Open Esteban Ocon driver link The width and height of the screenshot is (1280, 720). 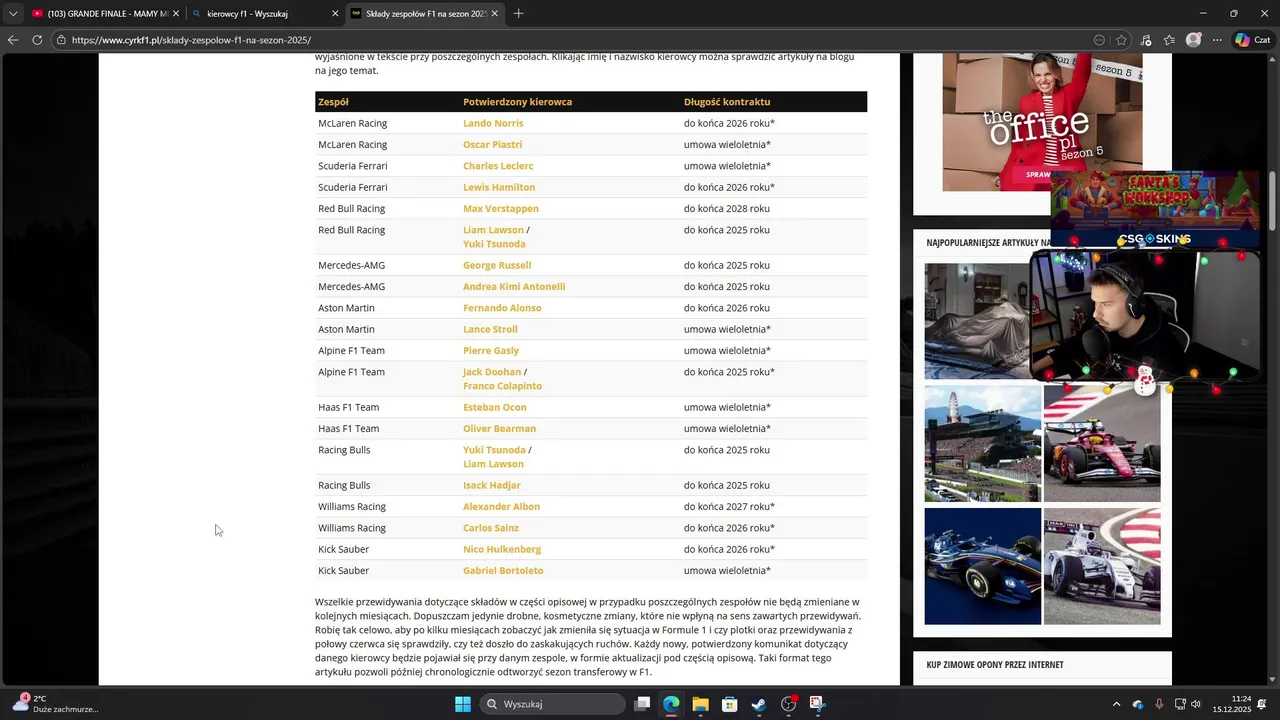(494, 407)
